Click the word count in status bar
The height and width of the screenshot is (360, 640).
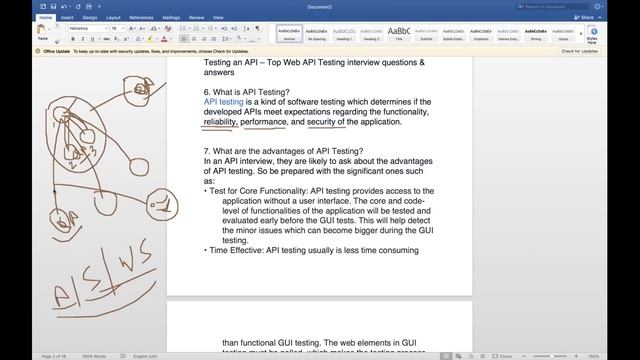click(x=94, y=356)
